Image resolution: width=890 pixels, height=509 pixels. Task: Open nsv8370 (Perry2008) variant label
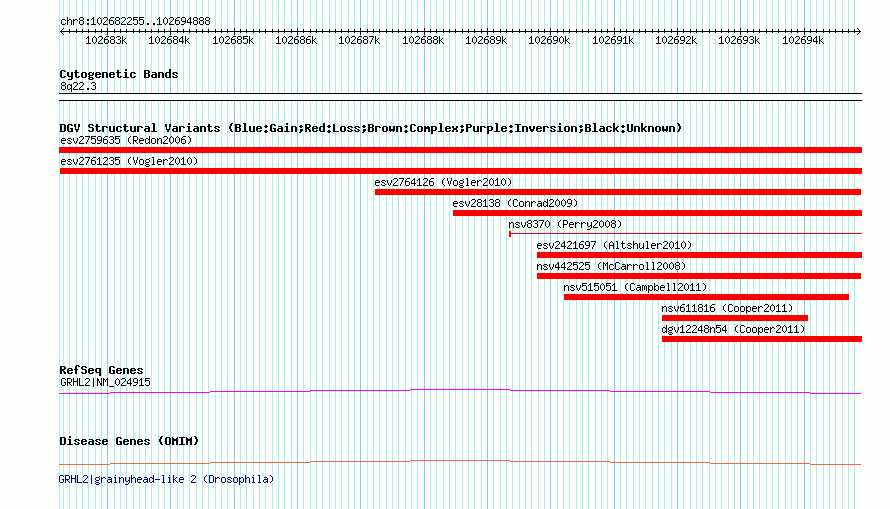(x=565, y=224)
